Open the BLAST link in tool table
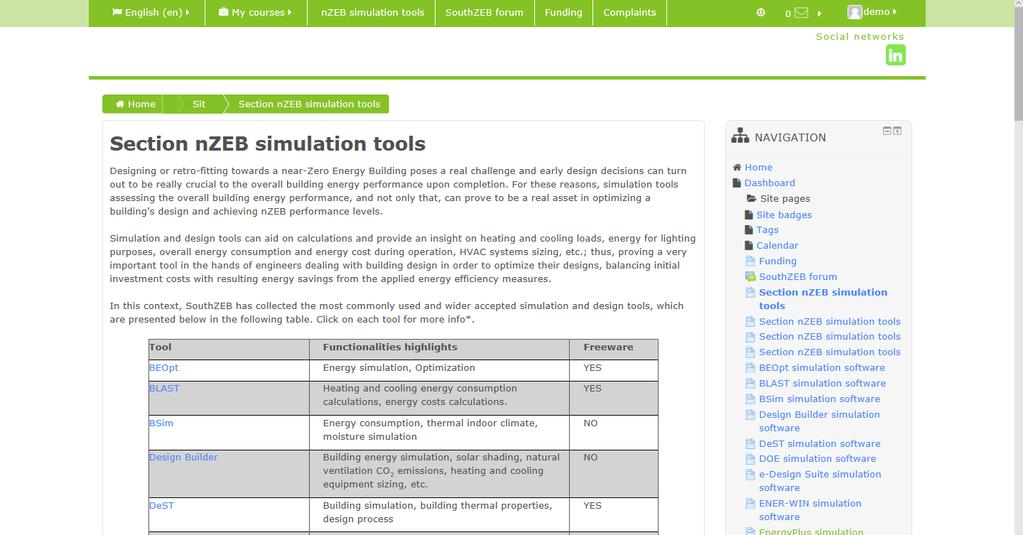Image resolution: width=1023 pixels, height=535 pixels. [x=164, y=388]
